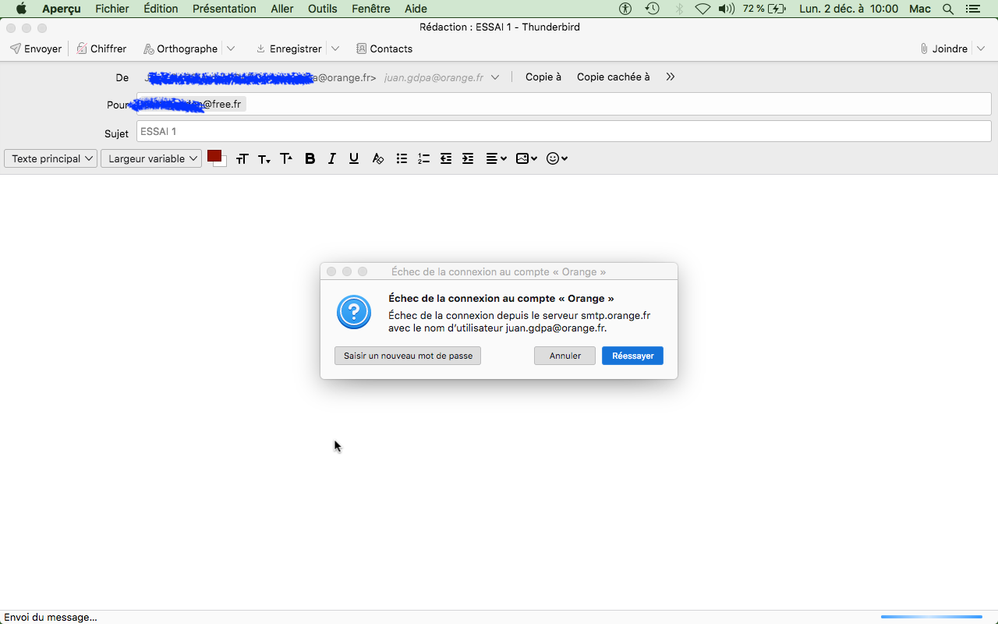Viewport: 998px width, 624px height.
Task: Open the Présentation menu
Action: click(224, 9)
